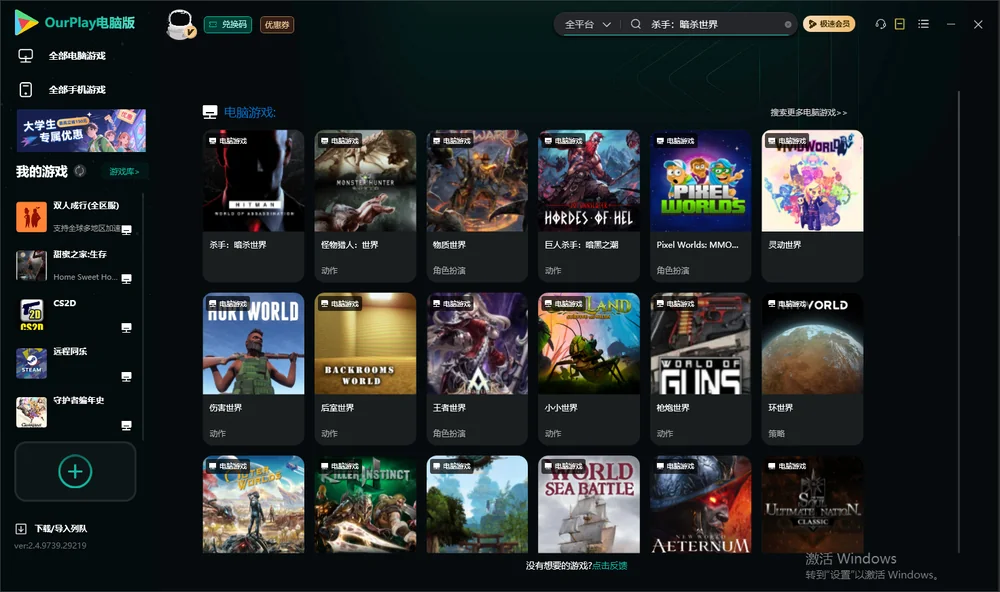Click the yellow square icon beside the headset
Screen dimensions: 1000x592
[900, 24]
